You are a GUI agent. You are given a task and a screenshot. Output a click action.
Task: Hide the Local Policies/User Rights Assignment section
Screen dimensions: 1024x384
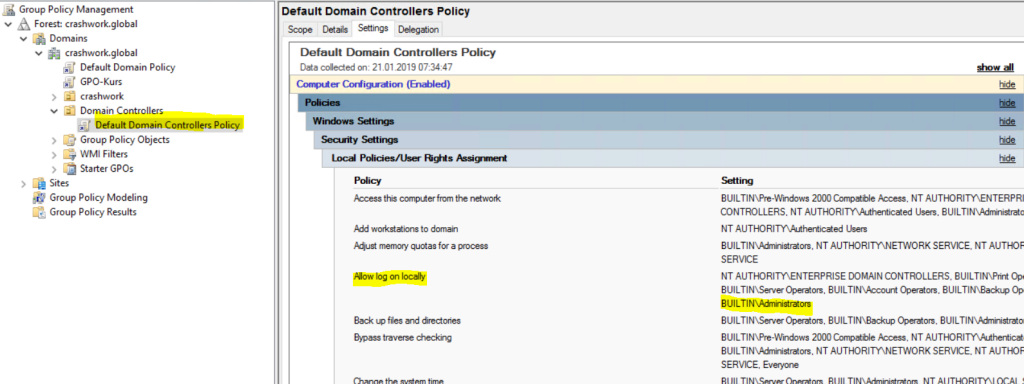point(1006,158)
